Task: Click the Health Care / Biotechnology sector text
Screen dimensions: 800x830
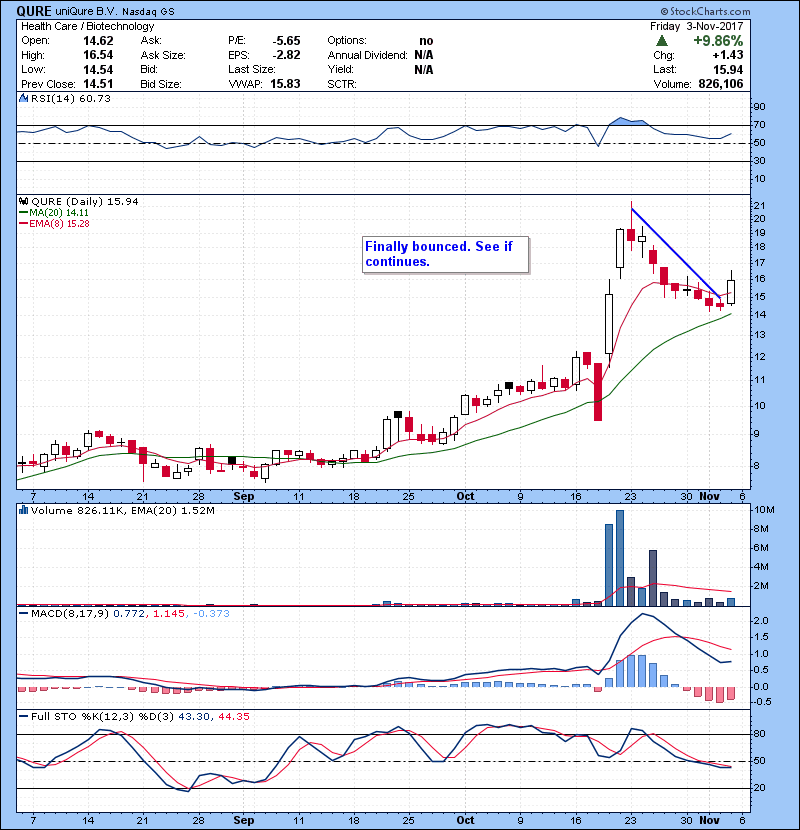Action: pyautogui.click(x=87, y=26)
